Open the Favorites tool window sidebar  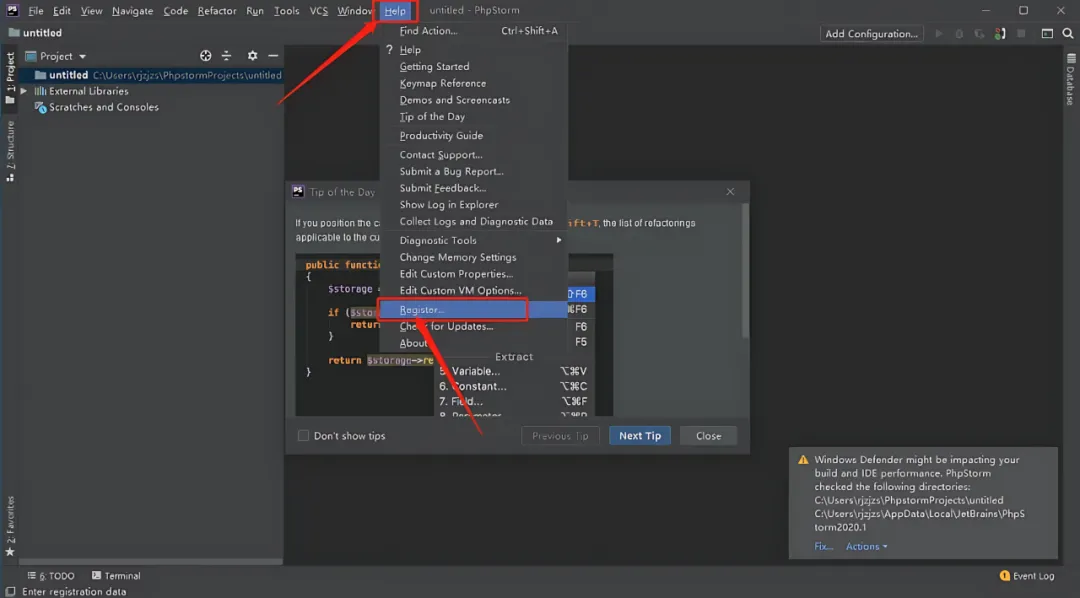coord(10,526)
